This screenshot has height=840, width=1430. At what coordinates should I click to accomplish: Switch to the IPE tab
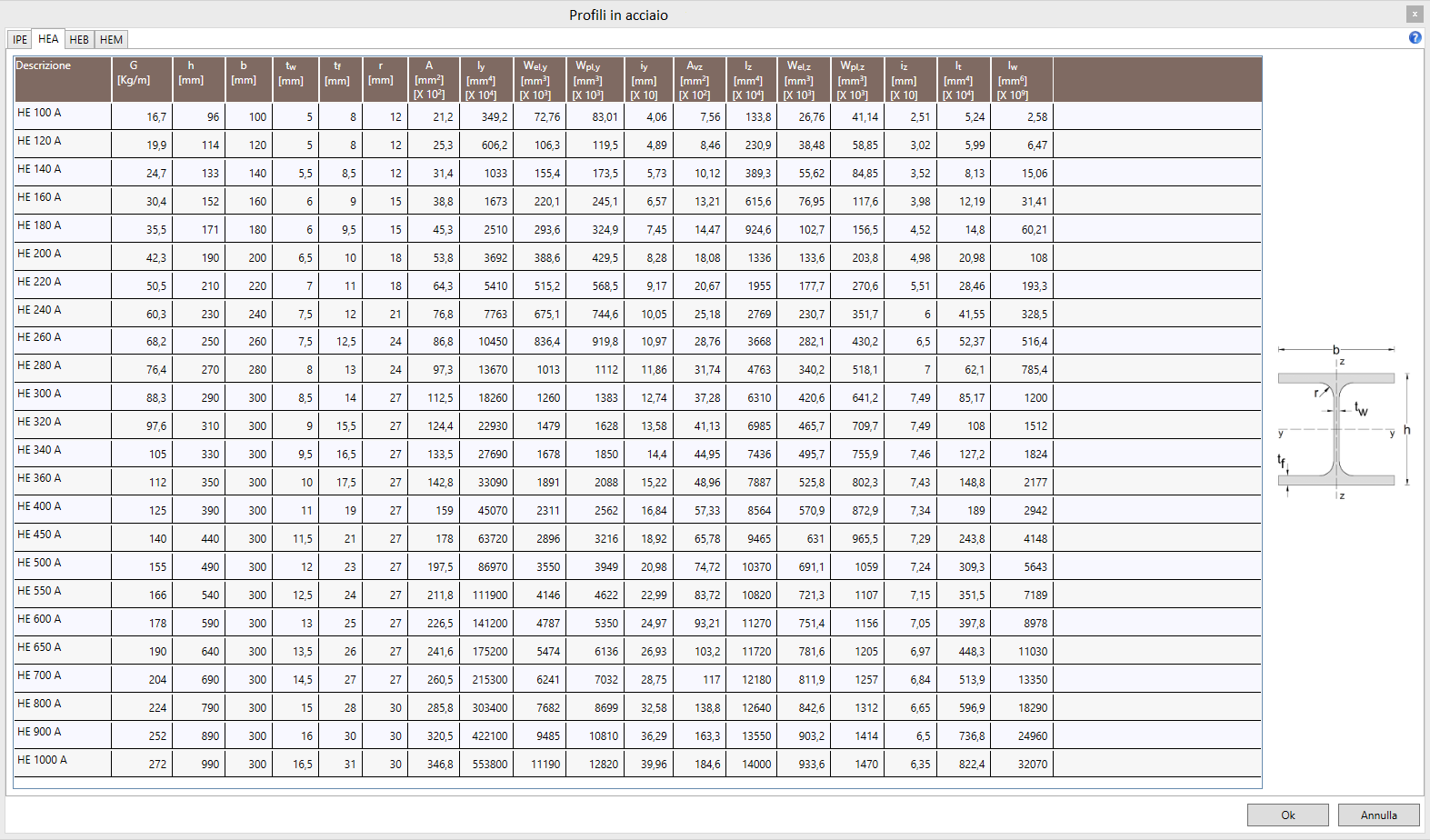coord(20,39)
